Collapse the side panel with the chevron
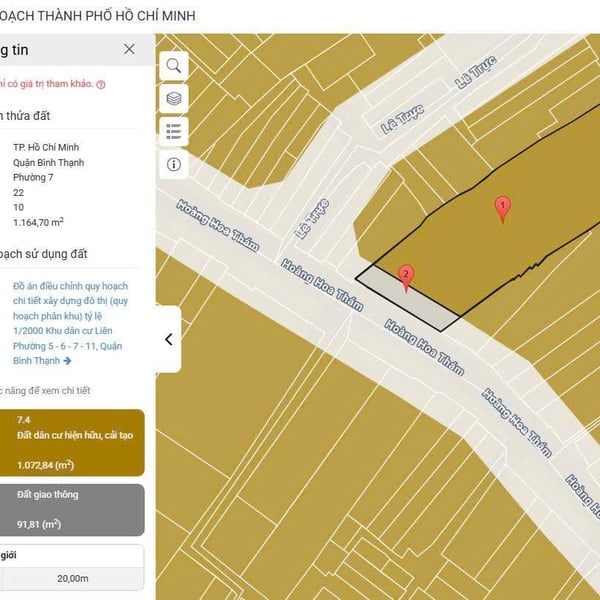This screenshot has width=600, height=600. 168,339
